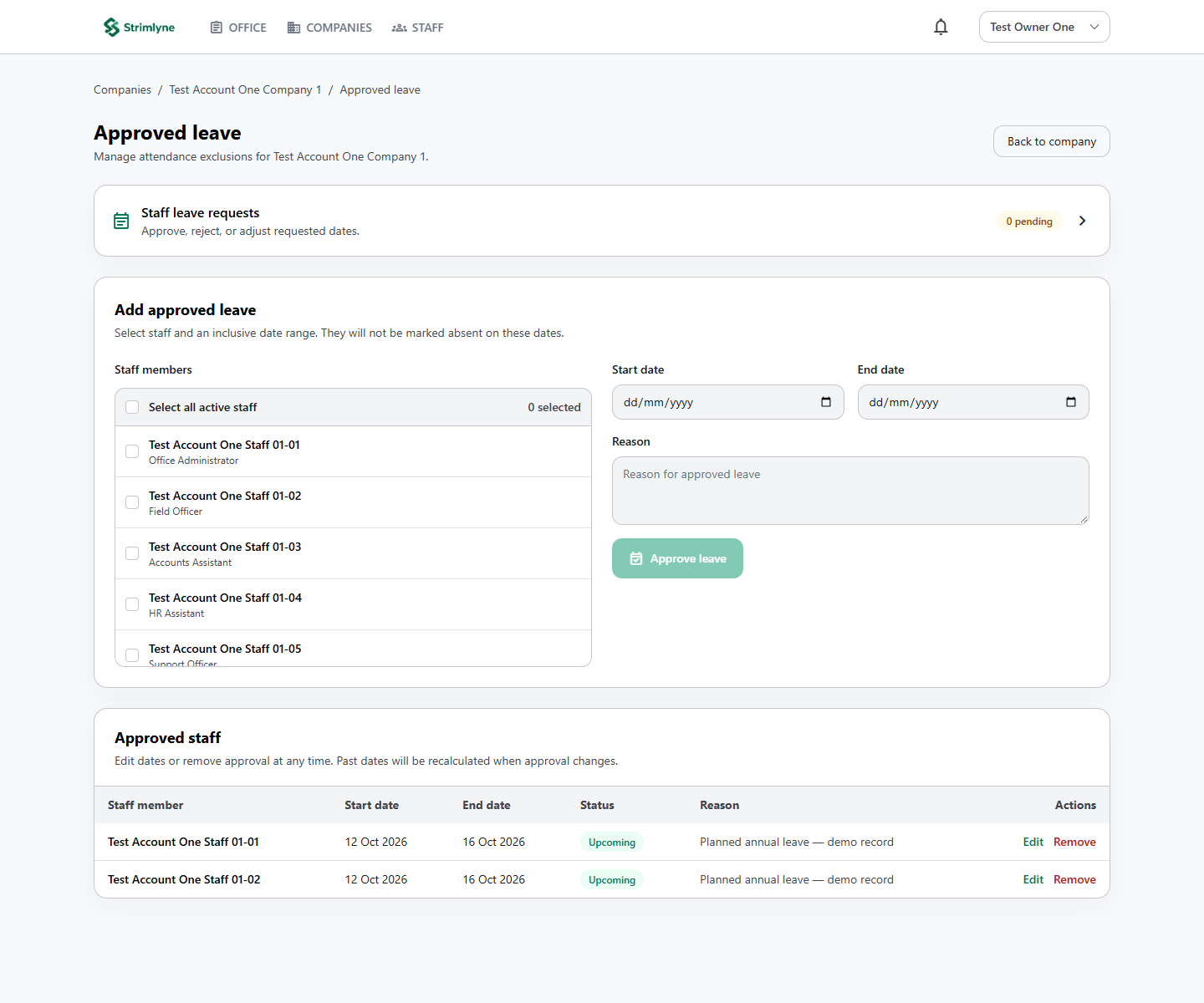1204x1003 pixels.
Task: Click the Approve leave button
Action: 677,558
